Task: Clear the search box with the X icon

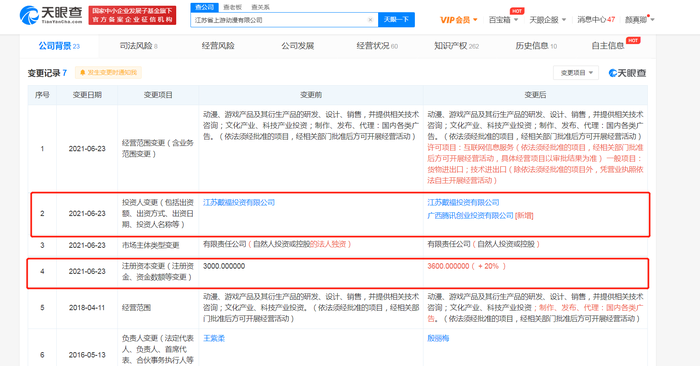Action: (370, 20)
